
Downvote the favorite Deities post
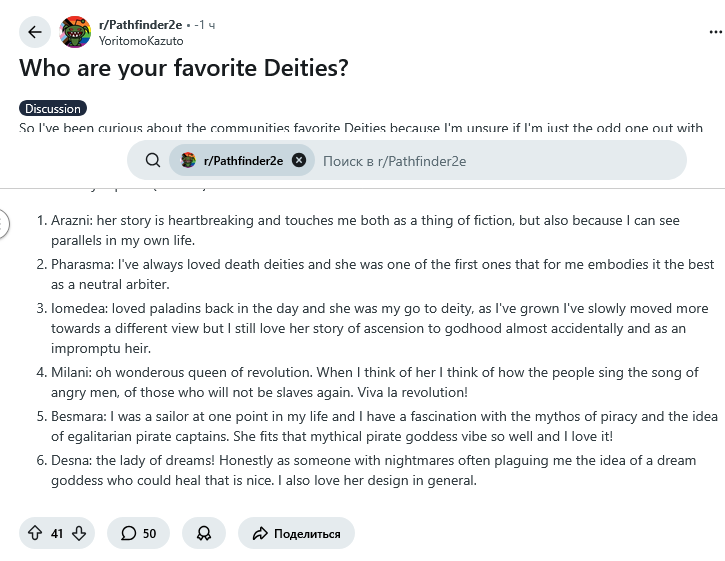[79, 533]
